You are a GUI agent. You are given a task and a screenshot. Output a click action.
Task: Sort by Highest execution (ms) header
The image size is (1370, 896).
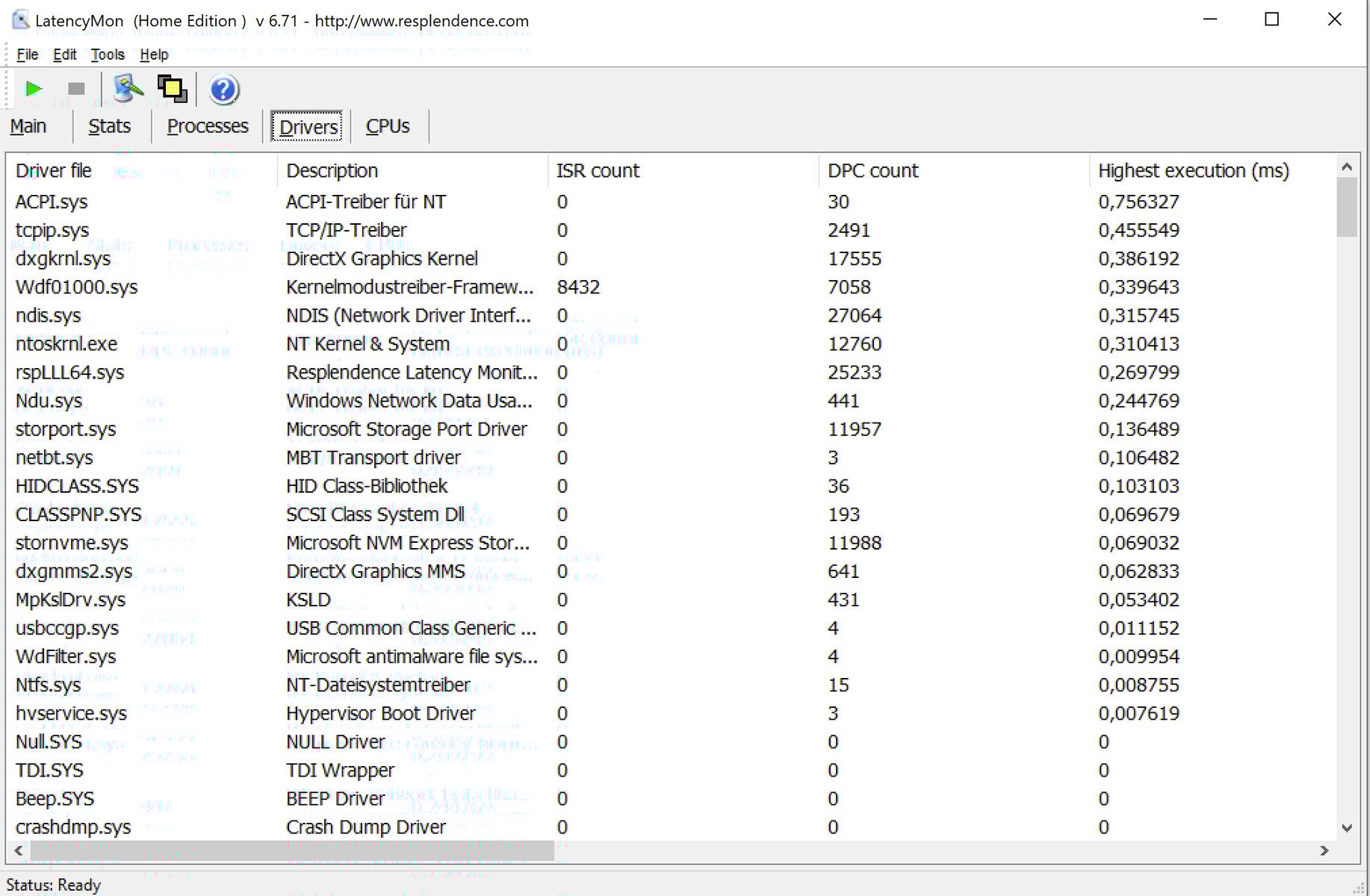pyautogui.click(x=1212, y=171)
